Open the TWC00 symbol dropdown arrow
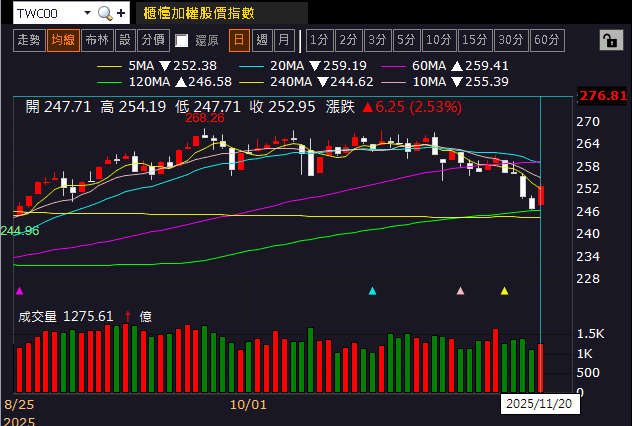Viewport: 632px width, 426px height. pyautogui.click(x=87, y=13)
